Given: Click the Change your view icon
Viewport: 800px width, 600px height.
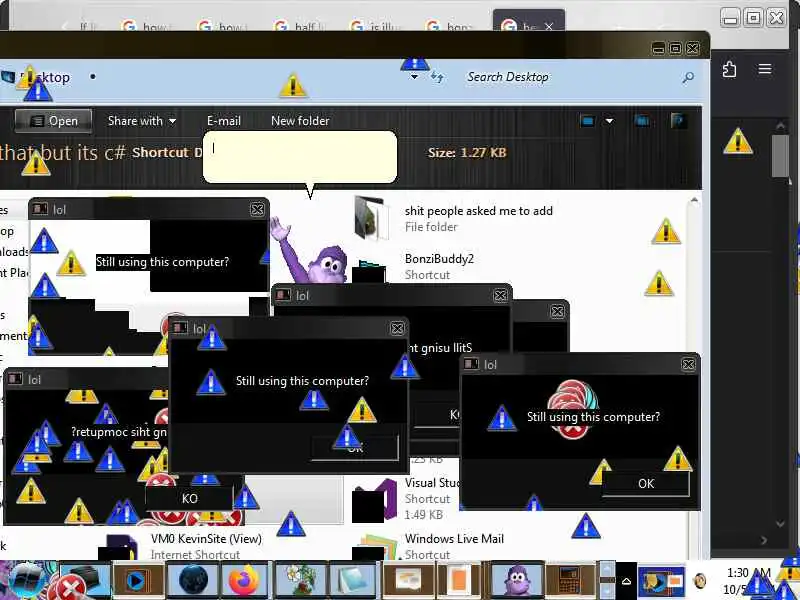Looking at the screenshot, I should [588, 121].
